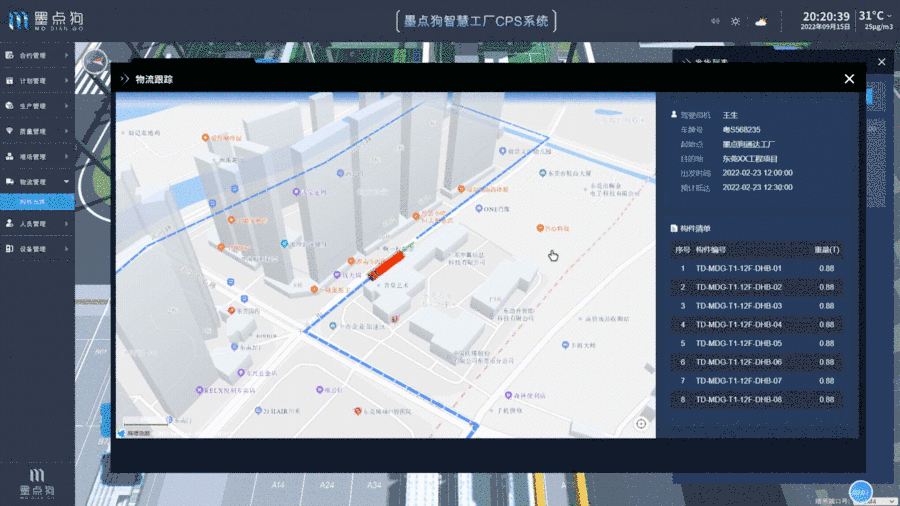Screen dimensions: 900x506
Task: Toggle the brightness sun icon
Action: tap(736, 21)
